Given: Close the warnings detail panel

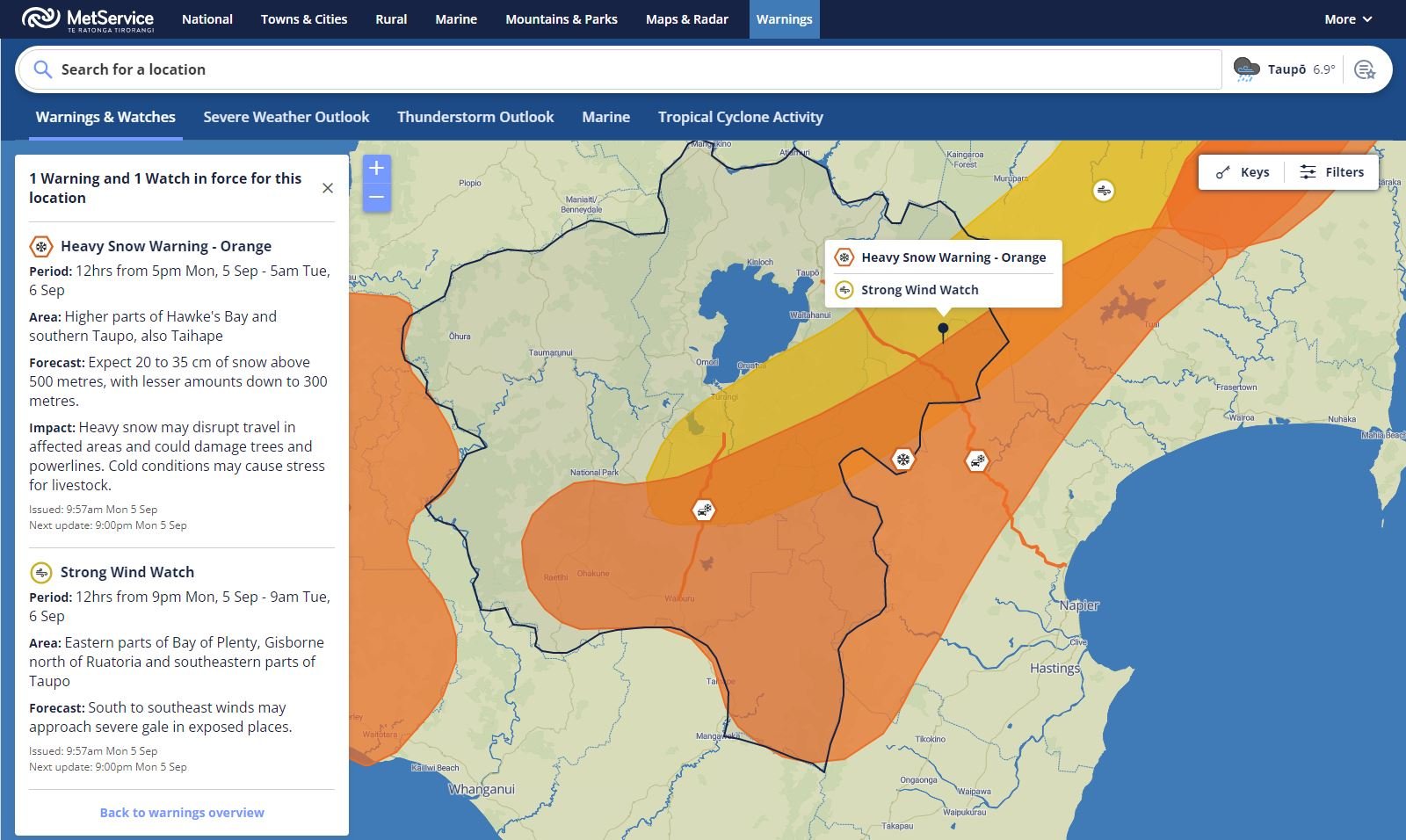Looking at the screenshot, I should pos(328,188).
